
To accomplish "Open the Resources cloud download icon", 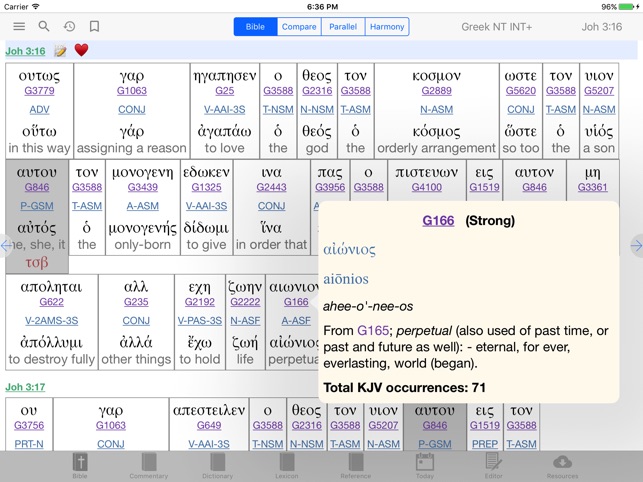I will (562, 466).
